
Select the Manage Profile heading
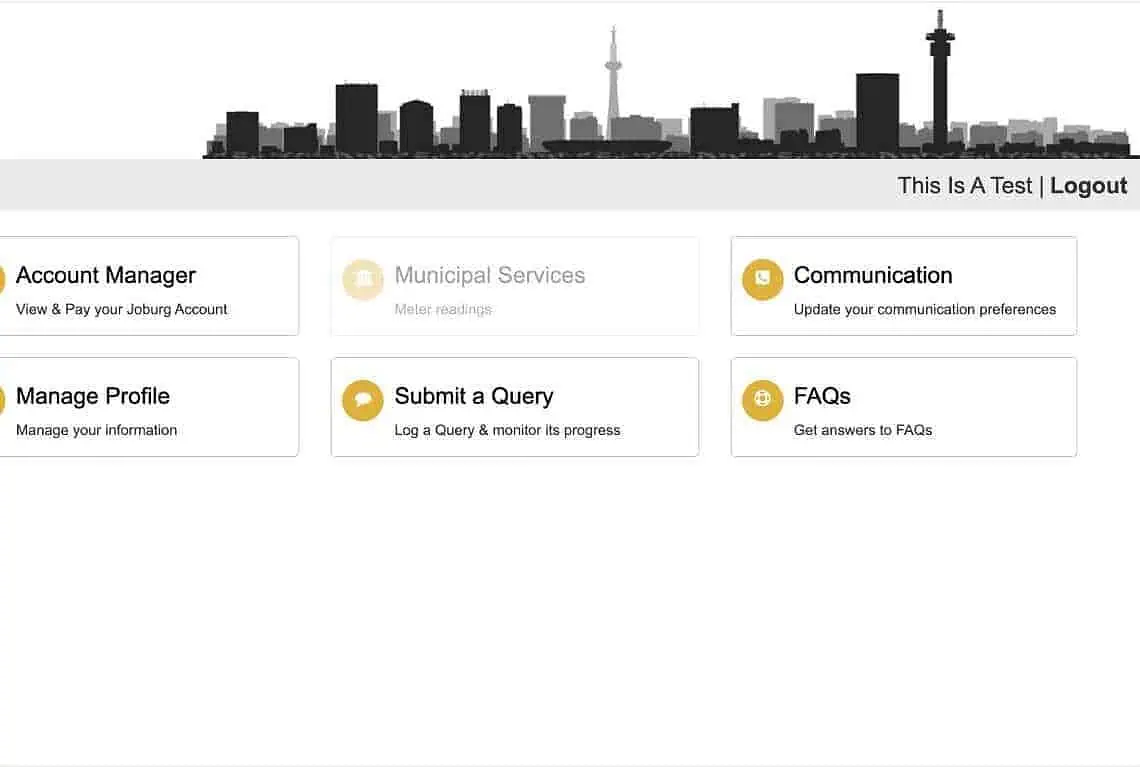(93, 396)
